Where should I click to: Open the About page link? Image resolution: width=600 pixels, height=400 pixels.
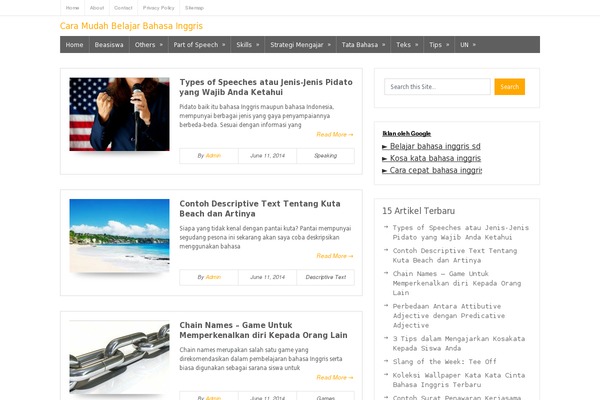pyautogui.click(x=97, y=8)
